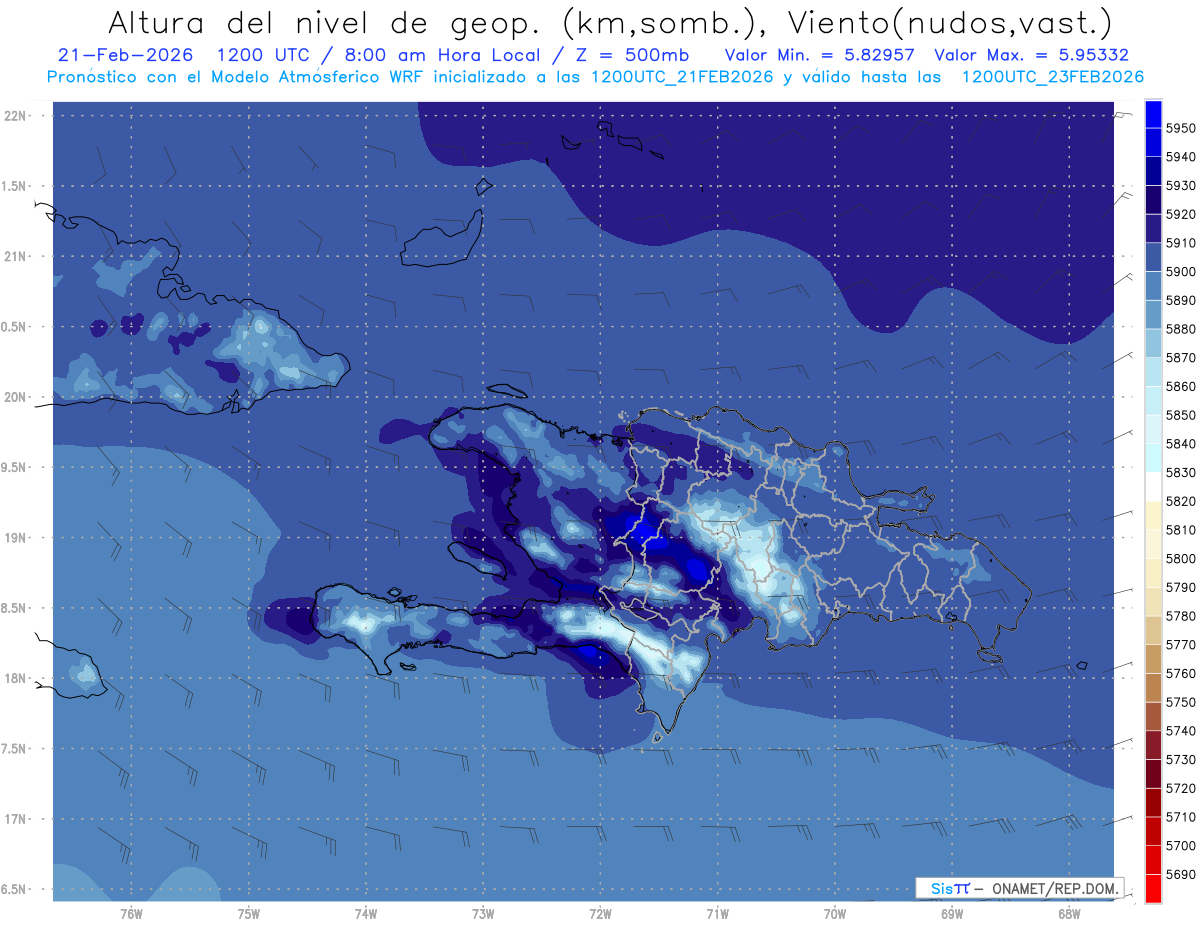Screen dimensions: 1200x927
Task: Click the '69W' longitude axis label
Action: [x=952, y=914]
